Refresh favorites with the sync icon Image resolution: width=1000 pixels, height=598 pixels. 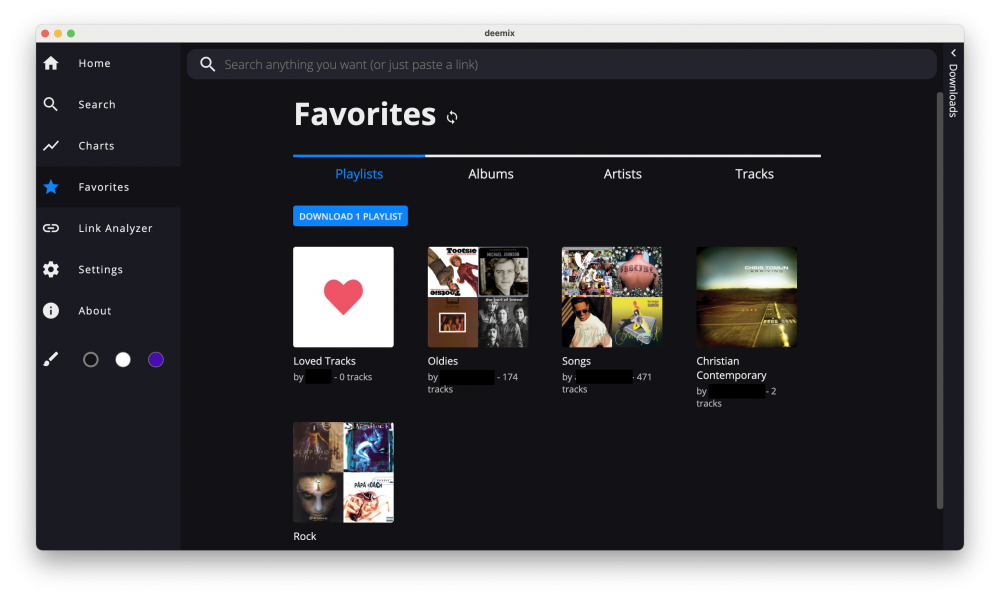pyautogui.click(x=452, y=117)
